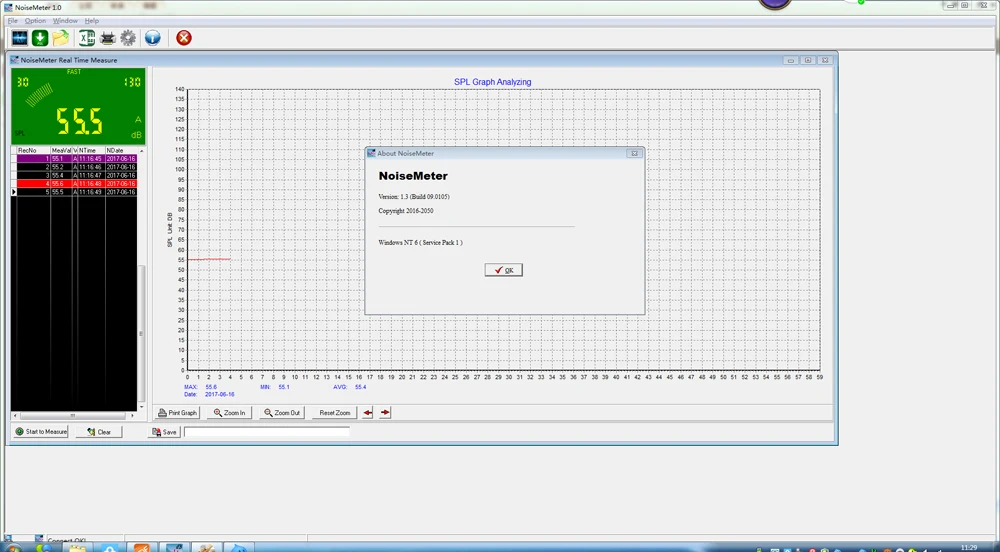Screen dimensions: 1000x552
Task: Select record row 1 with value 55.1
Action: point(77,159)
